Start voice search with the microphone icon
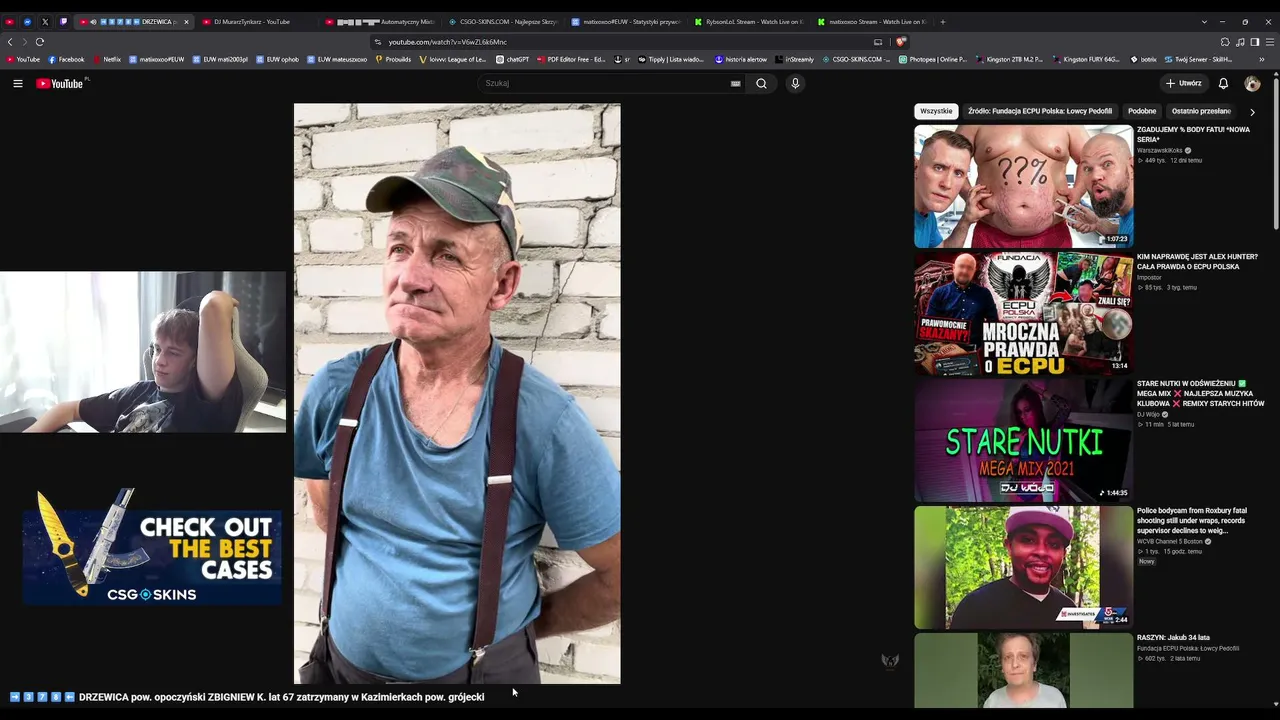Screen dimensions: 1280x720 click(795, 84)
